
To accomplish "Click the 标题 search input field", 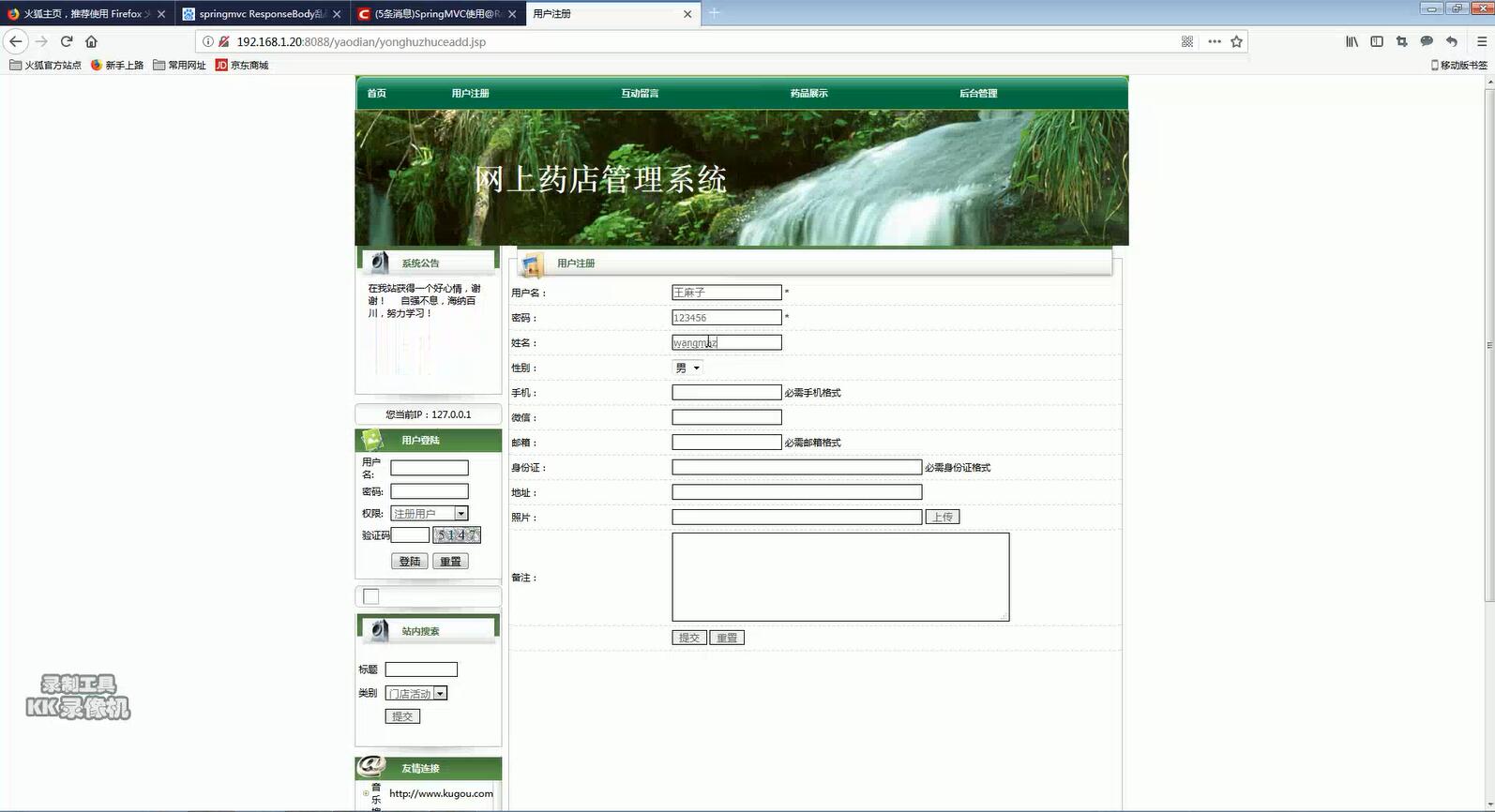I will click(421, 669).
